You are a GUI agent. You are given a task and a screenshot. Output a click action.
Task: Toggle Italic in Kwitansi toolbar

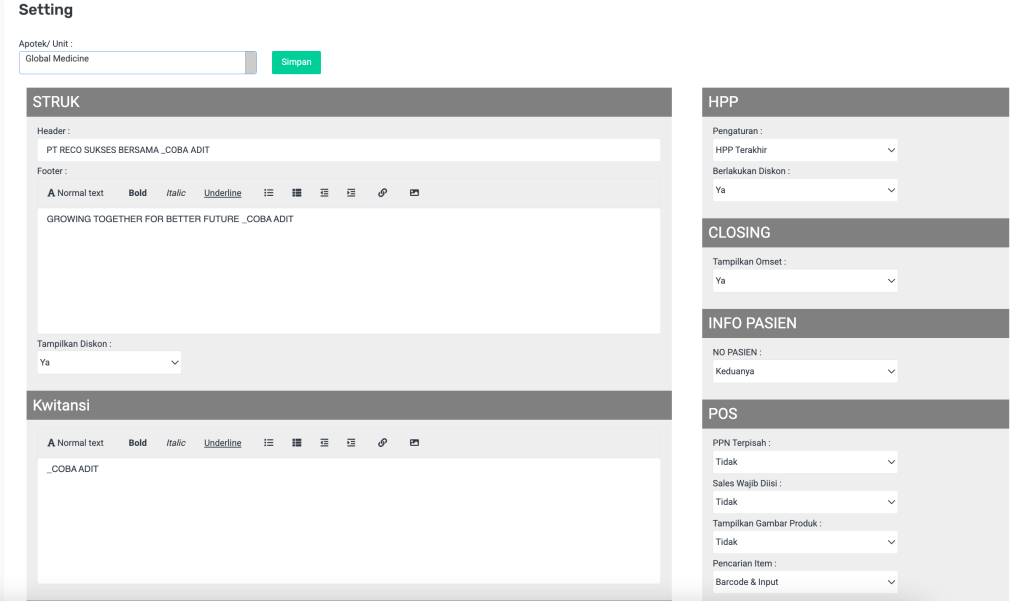tap(176, 443)
